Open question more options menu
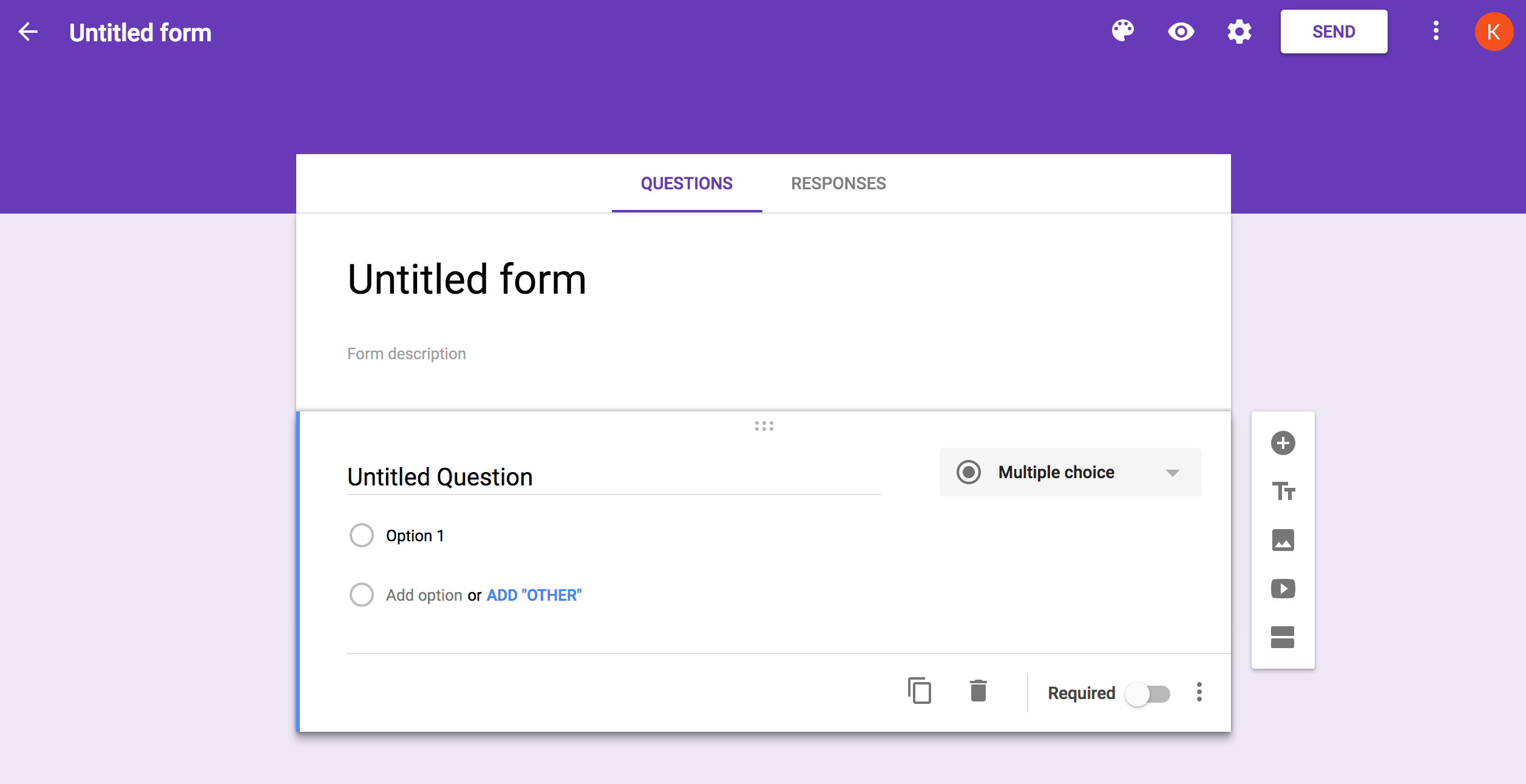This screenshot has height=784, width=1526. coord(1199,692)
